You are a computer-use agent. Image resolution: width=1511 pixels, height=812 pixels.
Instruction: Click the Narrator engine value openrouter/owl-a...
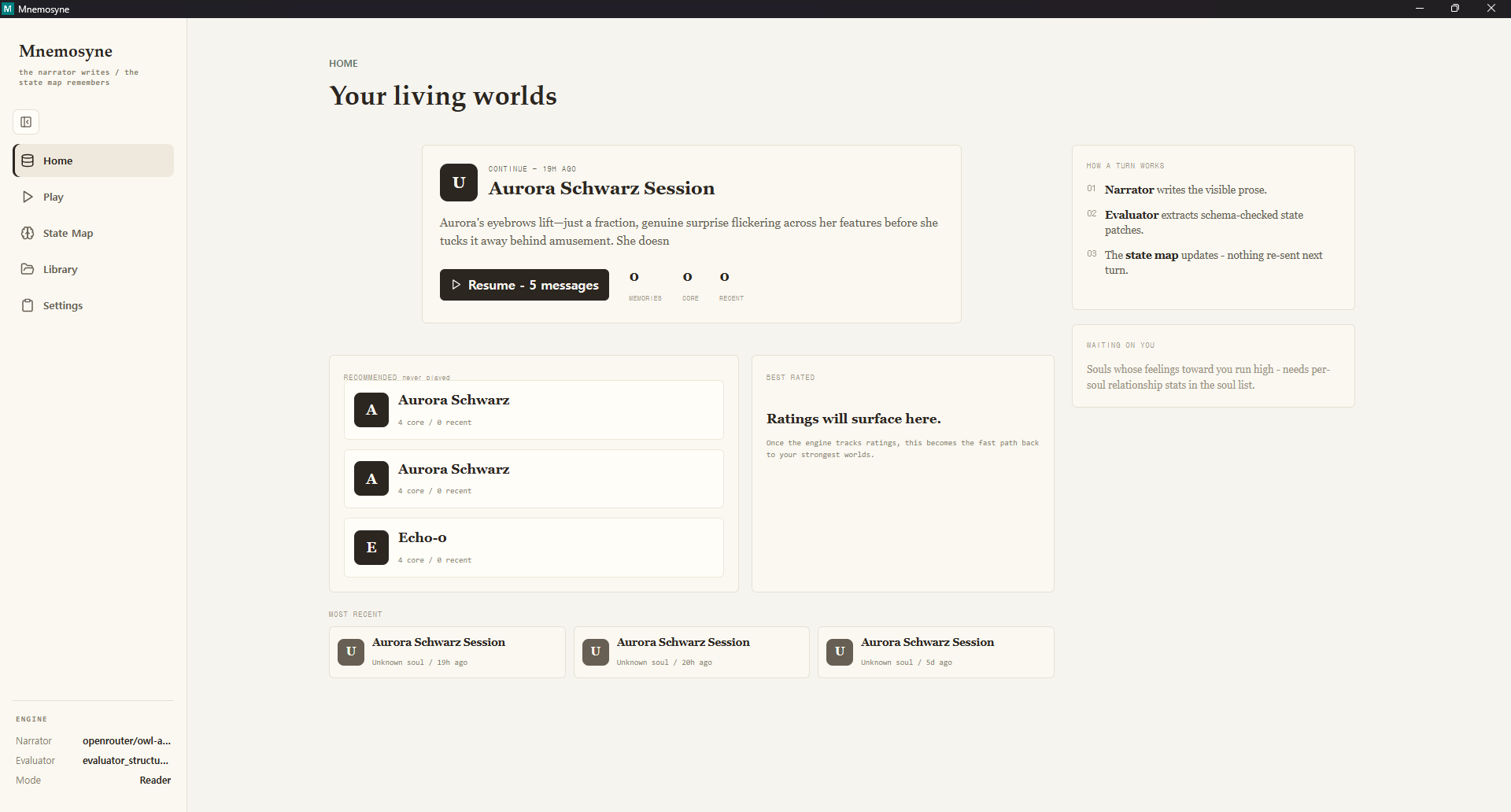coord(127,741)
